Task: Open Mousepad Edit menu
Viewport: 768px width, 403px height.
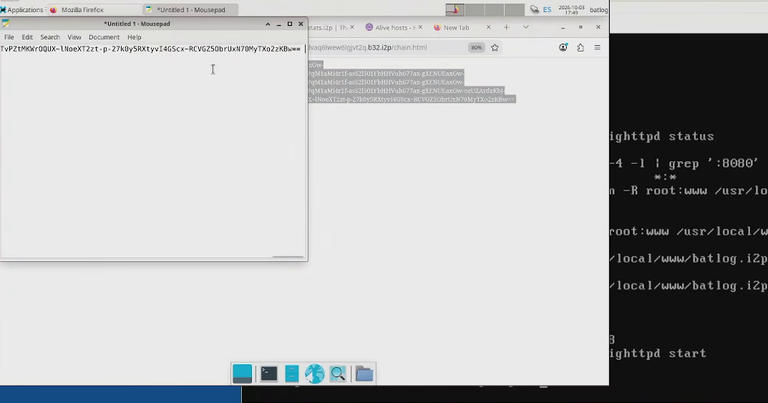Action: tap(27, 37)
